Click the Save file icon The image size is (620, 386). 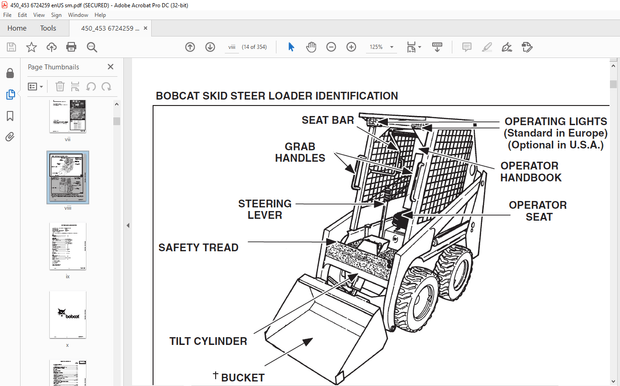click(x=11, y=47)
